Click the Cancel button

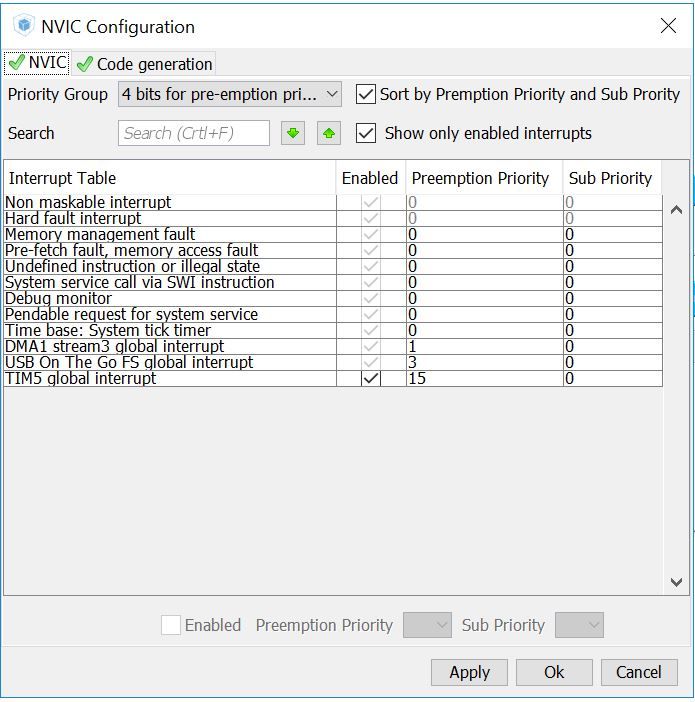click(638, 672)
